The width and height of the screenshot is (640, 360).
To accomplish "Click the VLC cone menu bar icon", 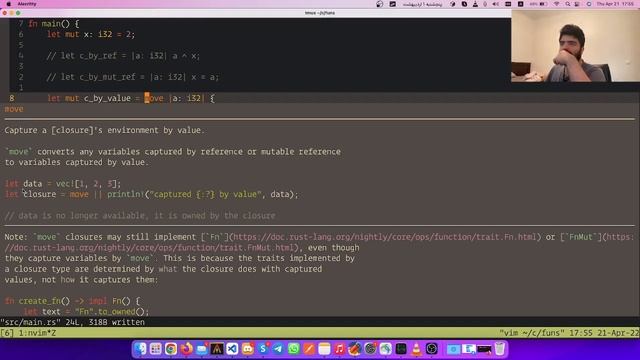I will [475, 4].
